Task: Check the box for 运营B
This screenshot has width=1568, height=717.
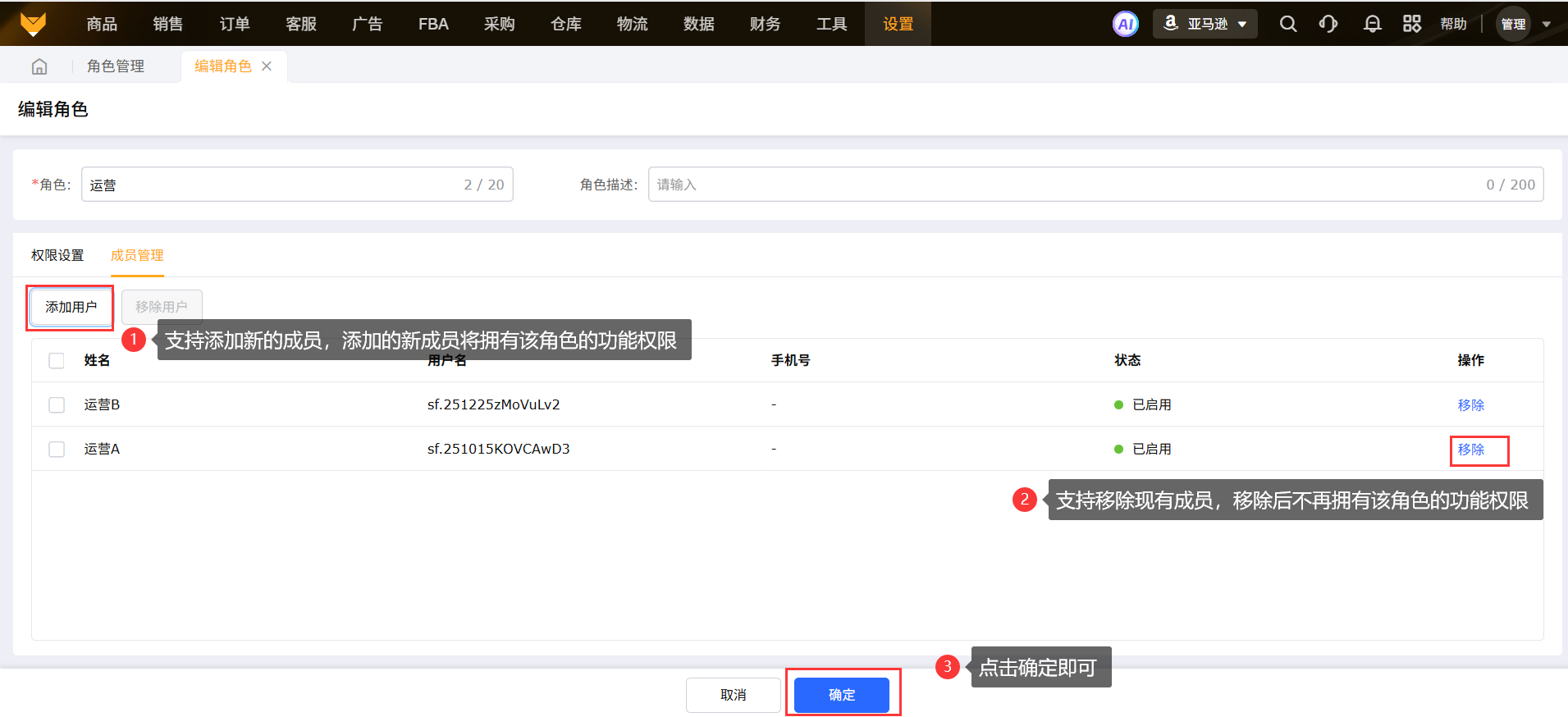Action: click(x=57, y=405)
